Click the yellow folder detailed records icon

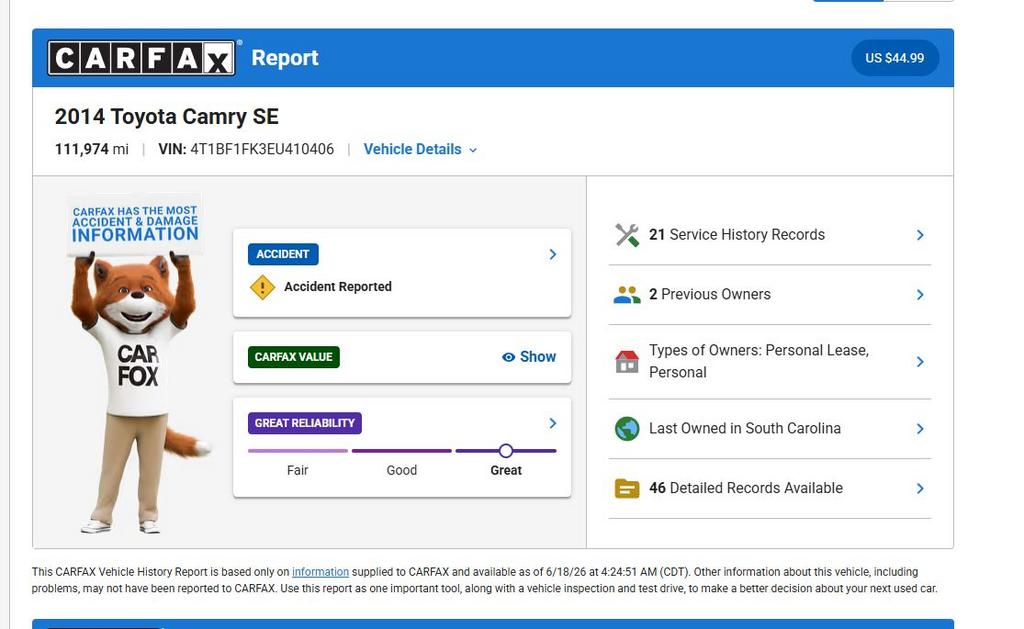tap(627, 489)
